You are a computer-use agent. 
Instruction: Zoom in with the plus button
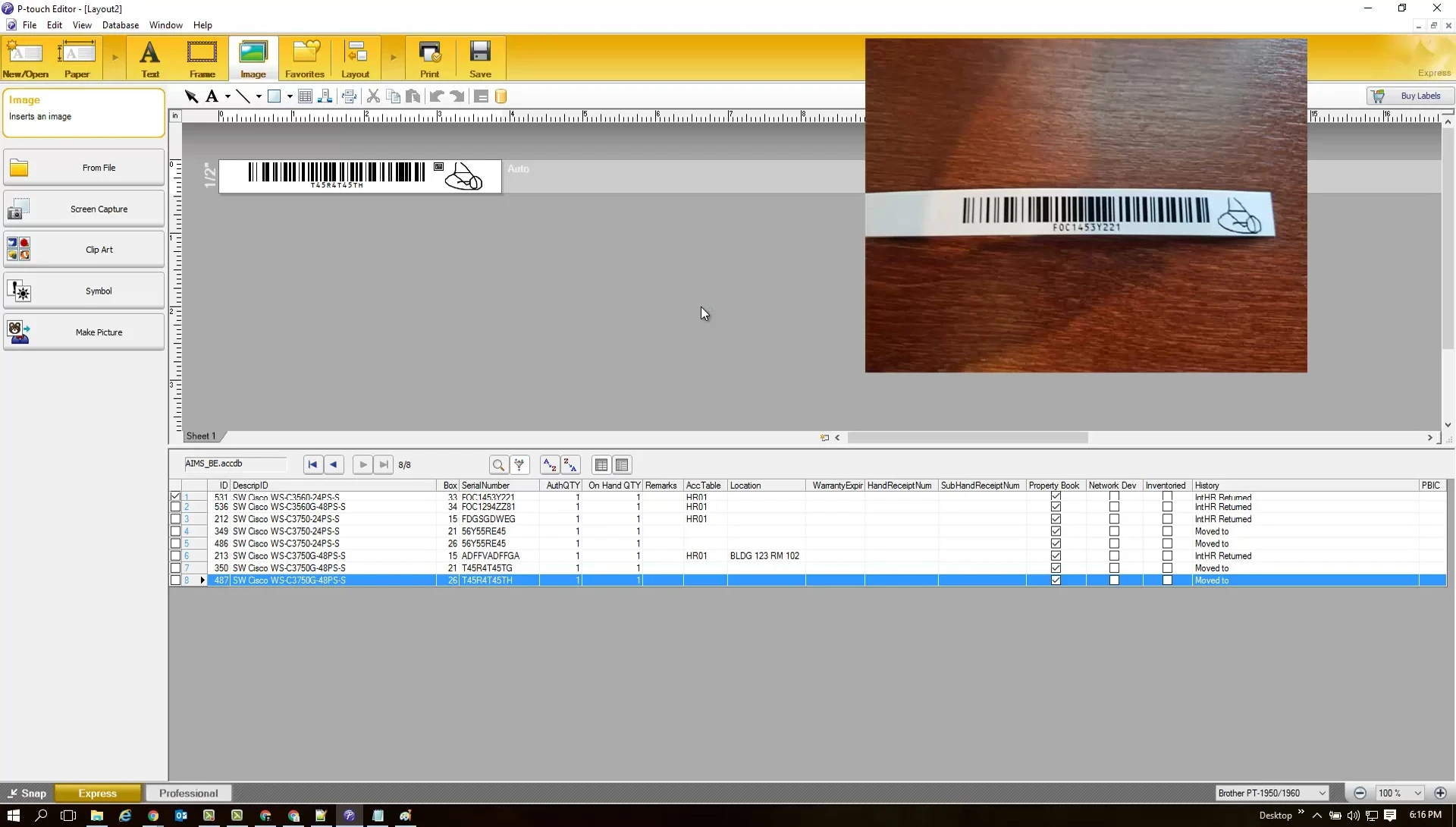click(1440, 793)
